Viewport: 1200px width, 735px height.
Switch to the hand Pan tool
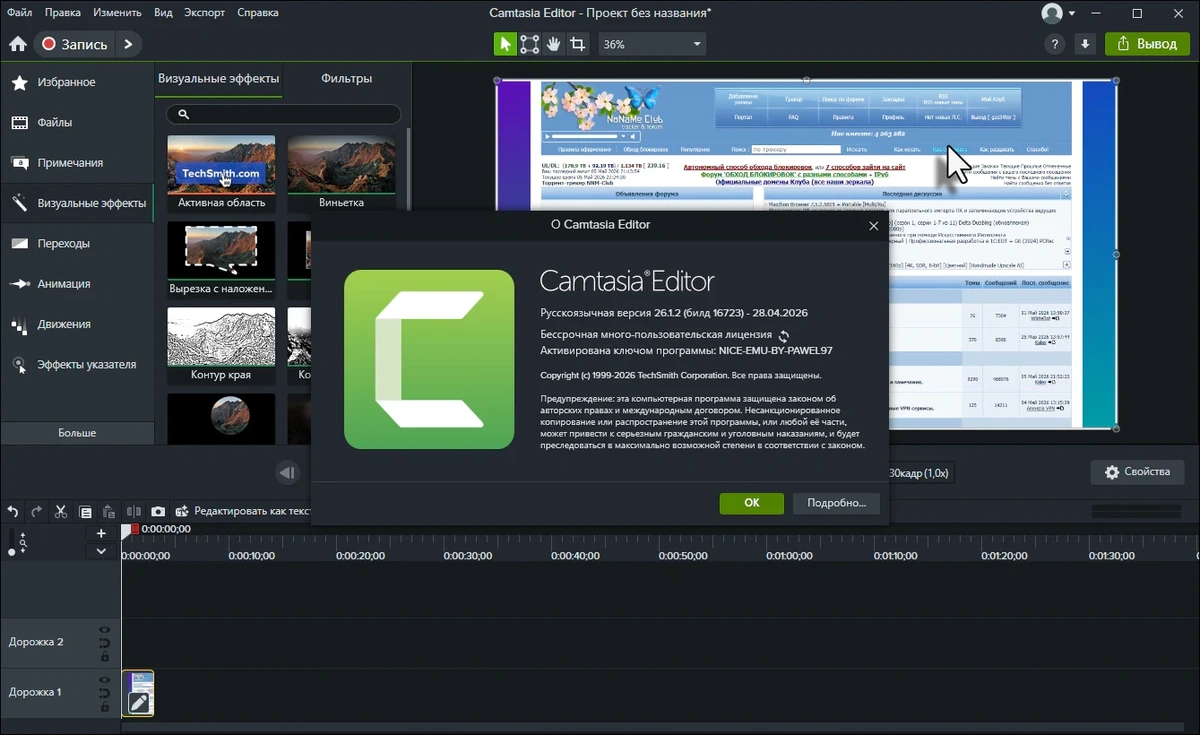(x=553, y=44)
